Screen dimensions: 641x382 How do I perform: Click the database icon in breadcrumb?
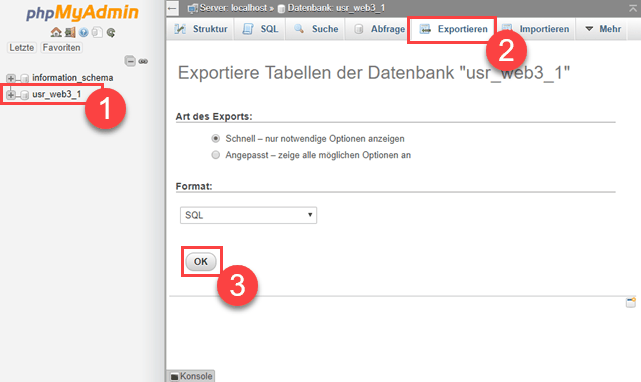click(281, 9)
